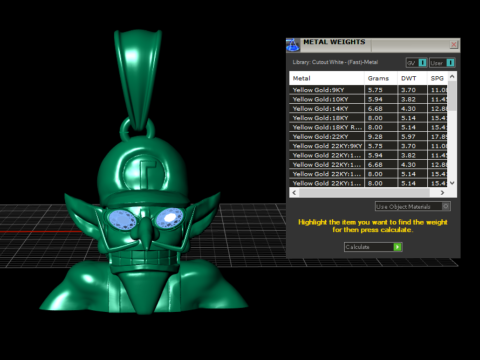The image size is (480, 360).
Task: Click the horizontal scroll left arrow
Action: coord(294,193)
